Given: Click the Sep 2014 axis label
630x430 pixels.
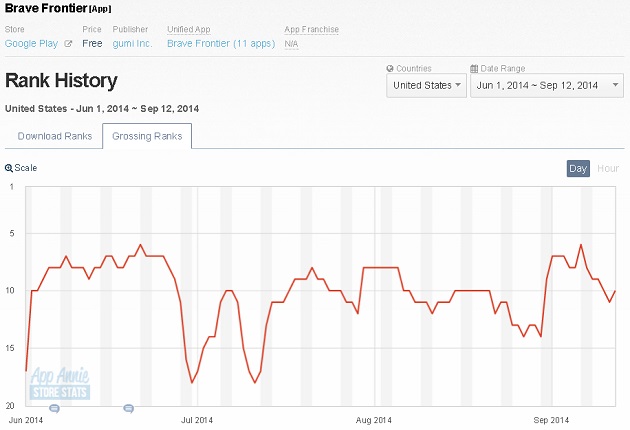Looking at the screenshot, I should pyautogui.click(x=551, y=420).
